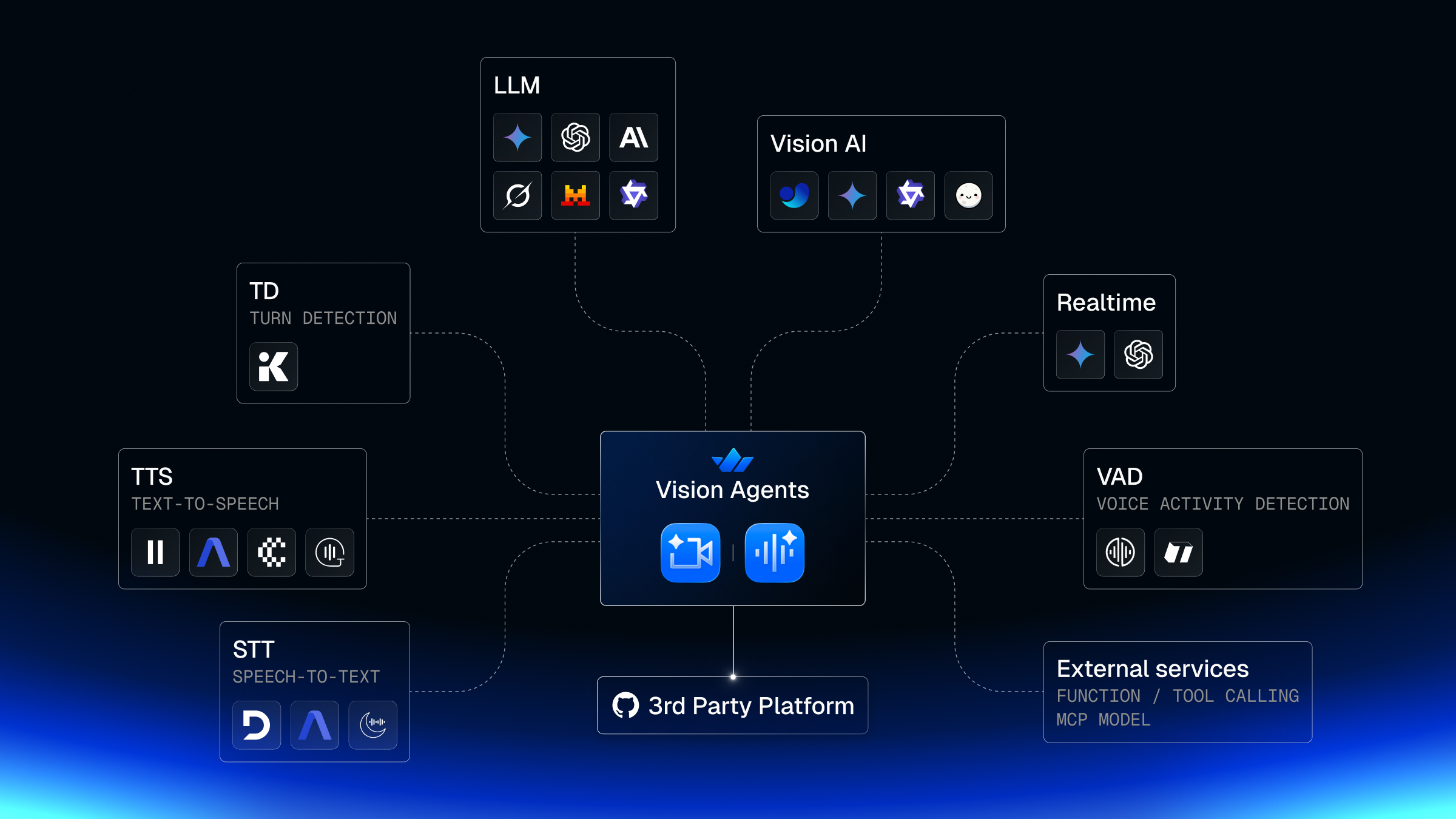
Task: Click the OpenAI icon in Realtime box
Action: 1138,354
